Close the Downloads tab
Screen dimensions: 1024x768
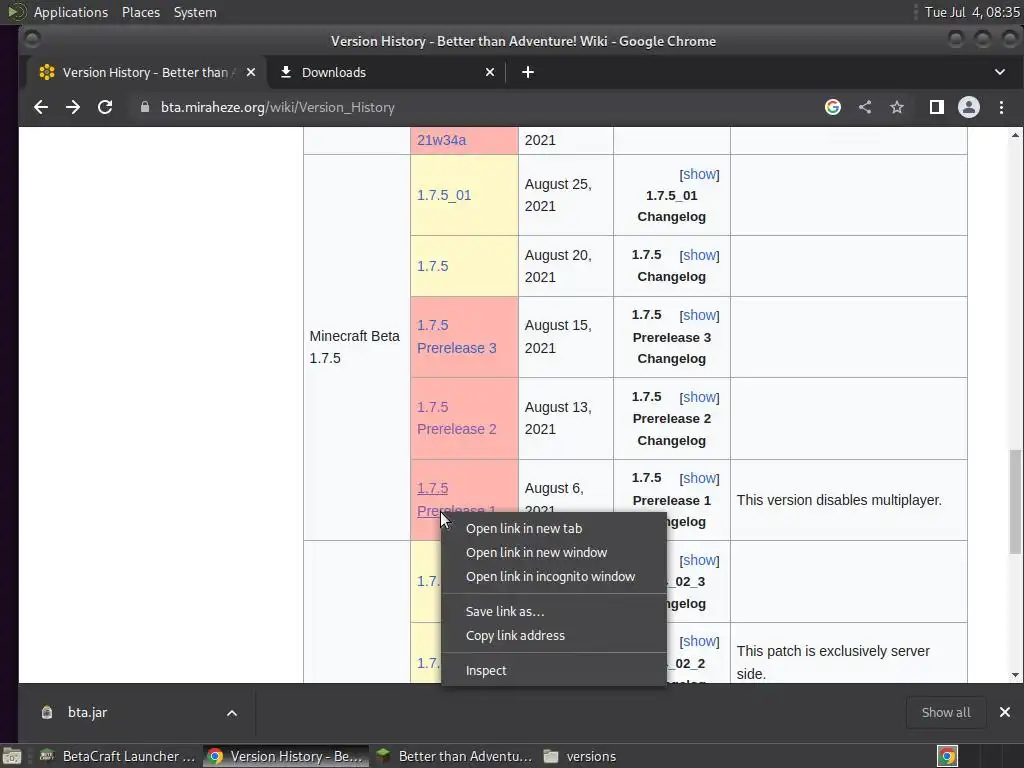click(x=490, y=72)
